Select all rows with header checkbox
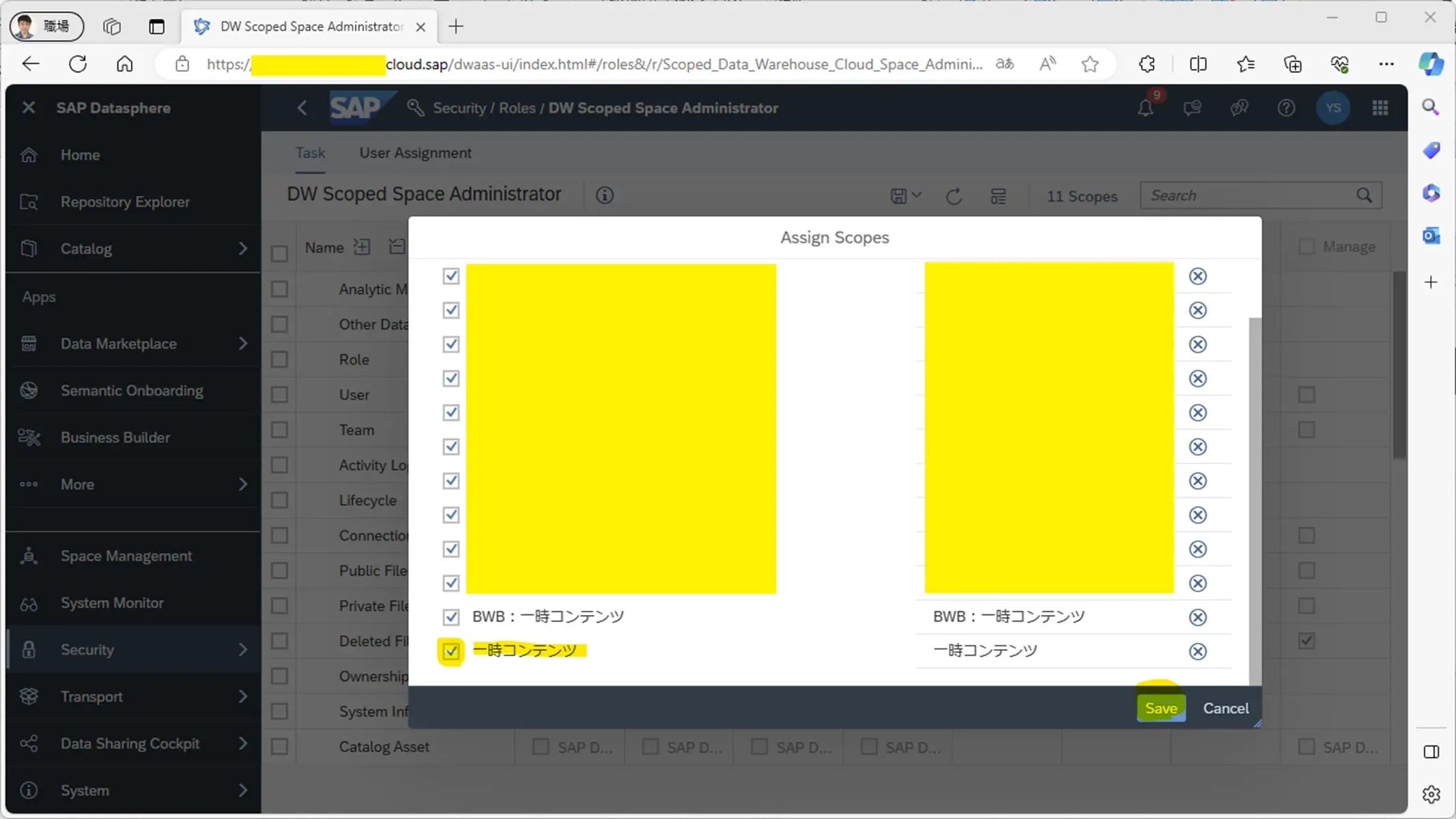1456x819 pixels. [279, 254]
